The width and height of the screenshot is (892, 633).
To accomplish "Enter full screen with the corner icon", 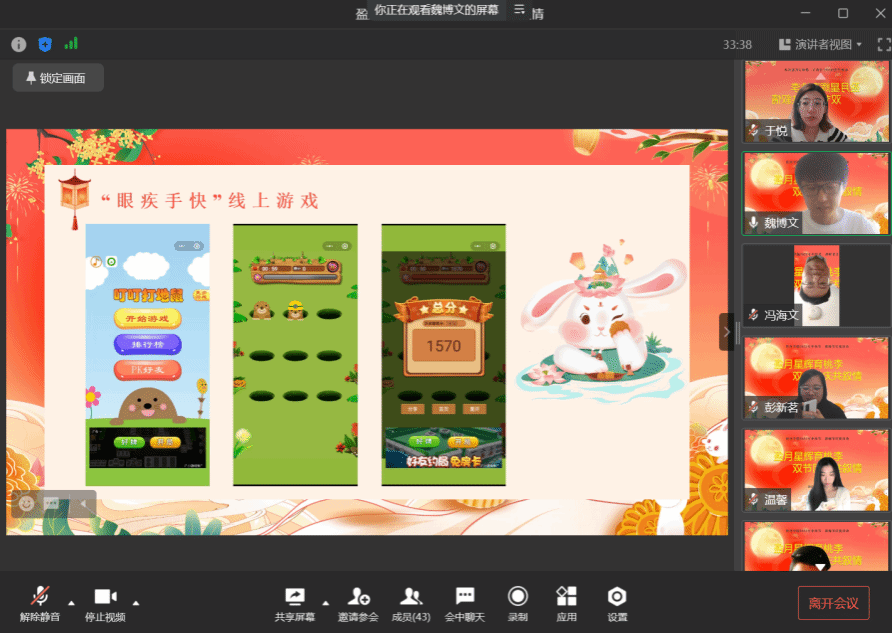I will [x=883, y=44].
